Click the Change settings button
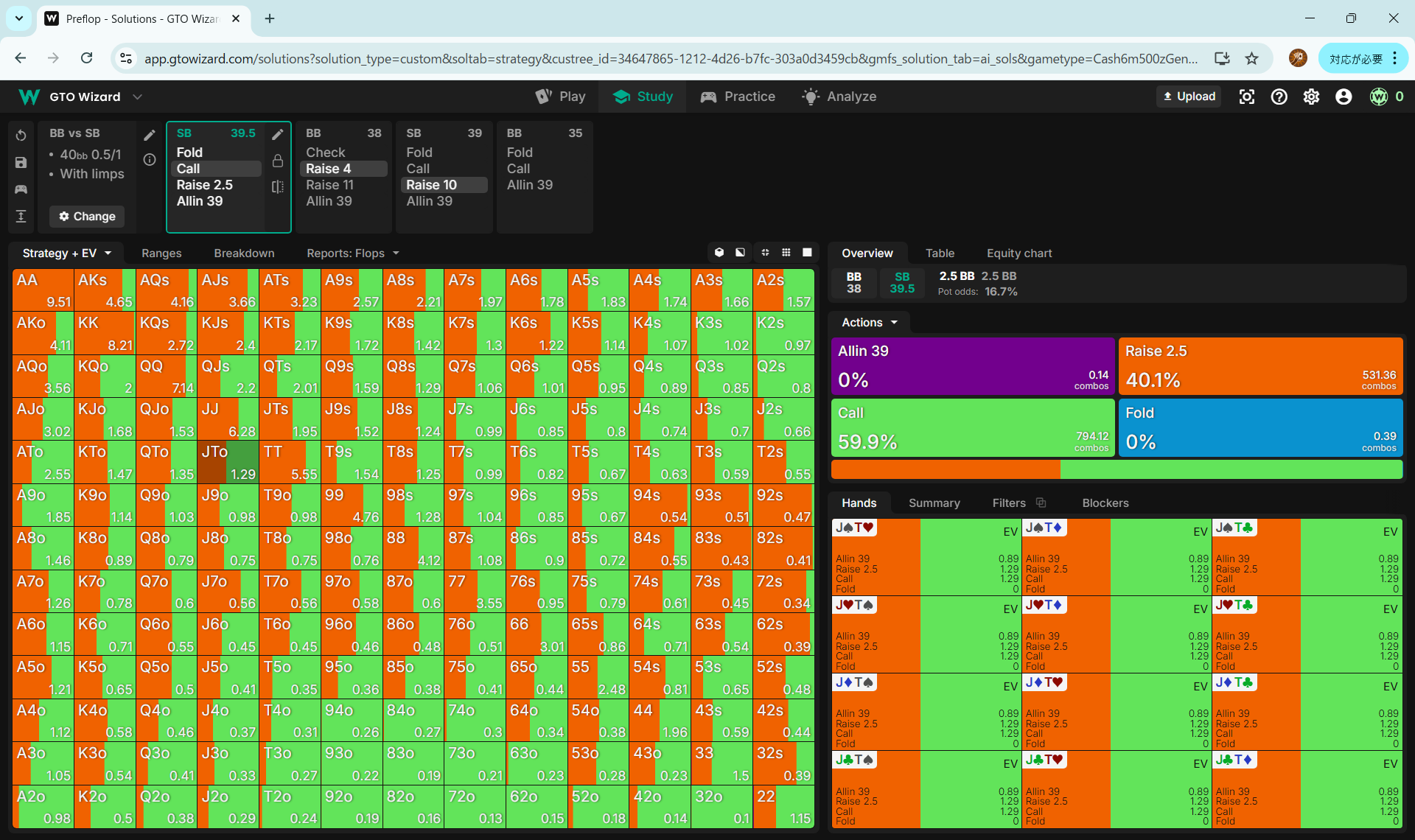The height and width of the screenshot is (840, 1415). click(x=87, y=216)
